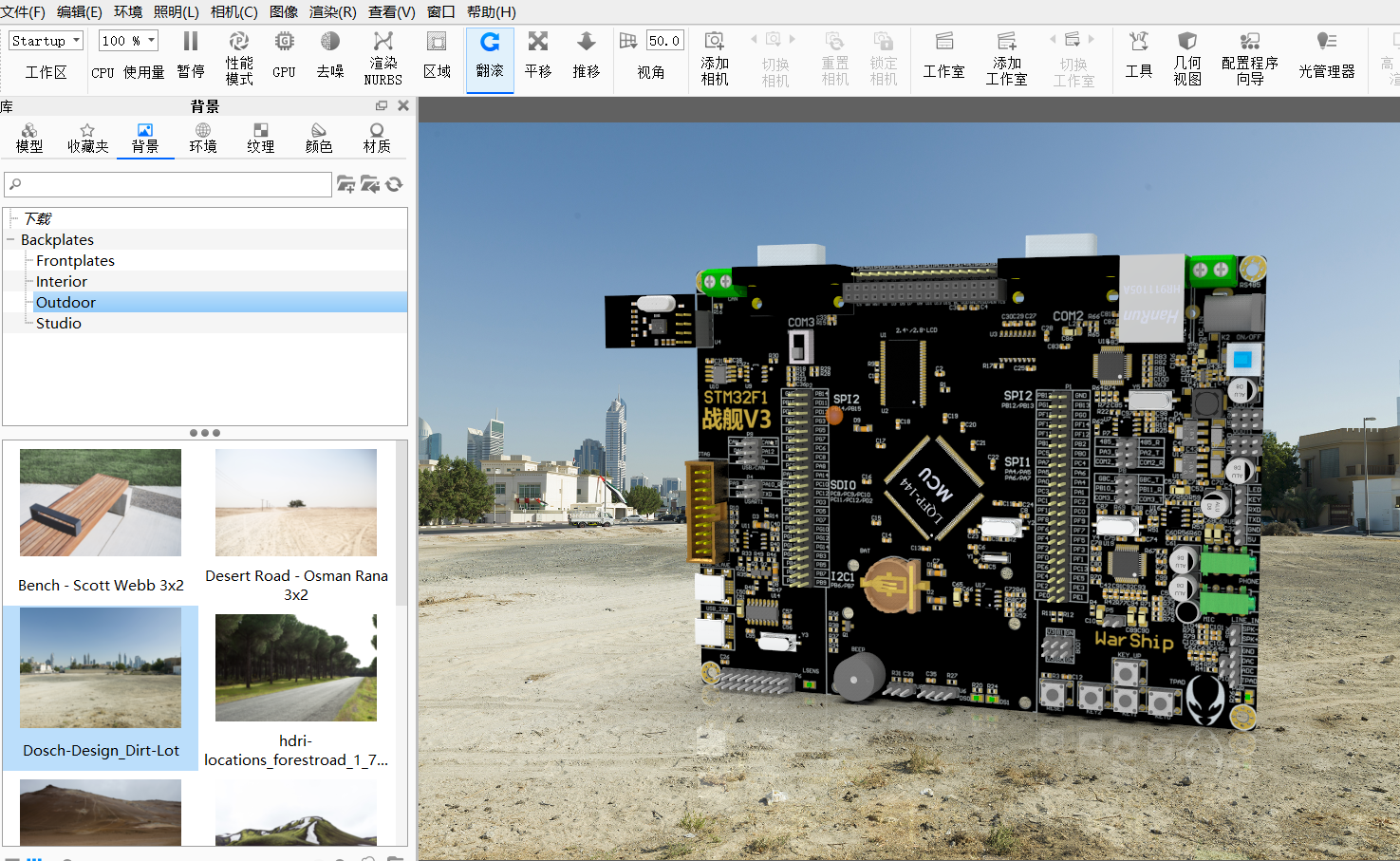This screenshot has height=861, width=1400.
Task: Select the Studio folder
Action: click(59, 323)
